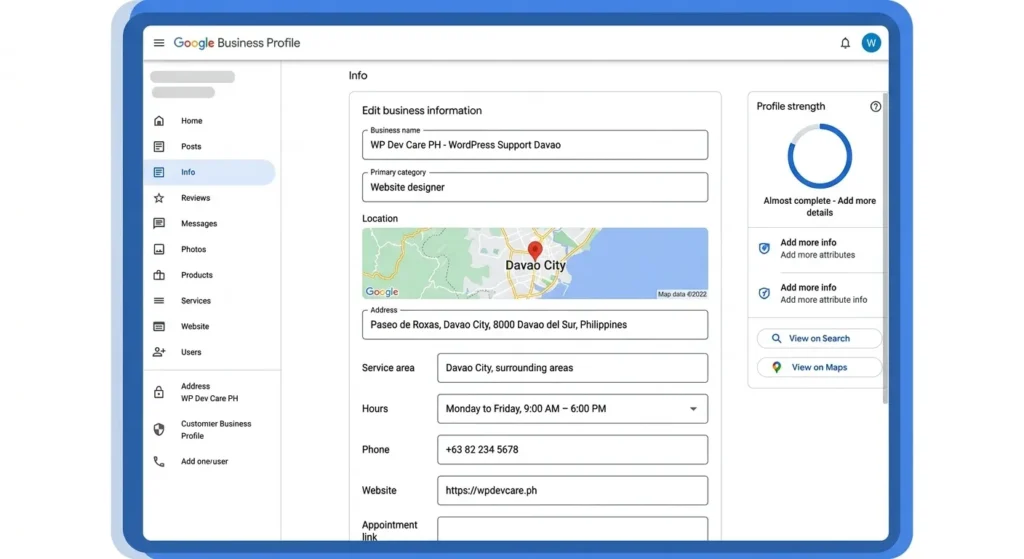The height and width of the screenshot is (559, 1024).
Task: Click the Info sidebar icon
Action: tap(159, 172)
